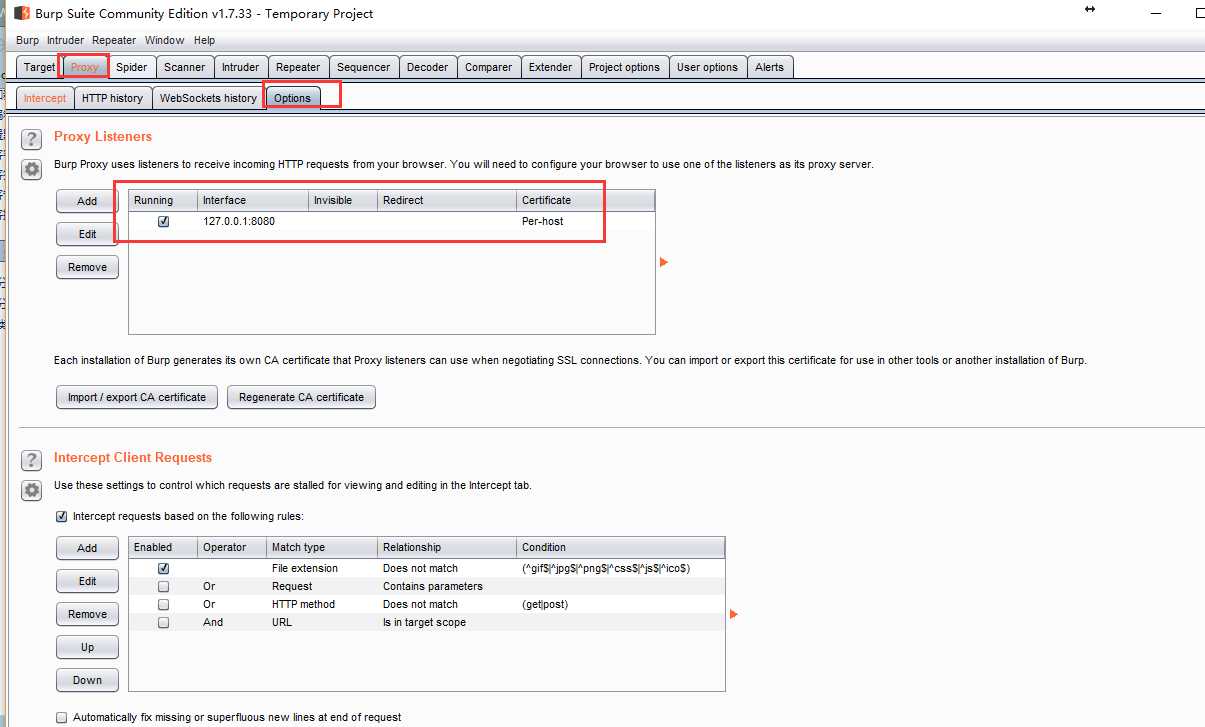Enable the HTTP method rule checkbox
Image resolution: width=1205 pixels, height=727 pixels.
point(163,604)
